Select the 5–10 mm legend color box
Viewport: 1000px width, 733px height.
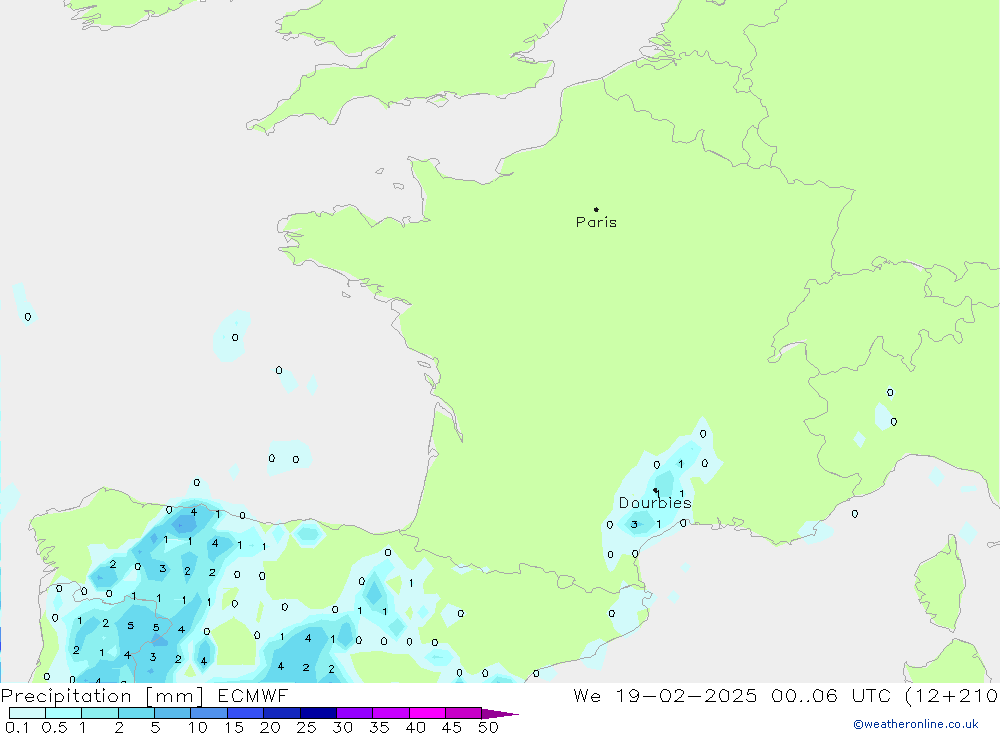coord(173,713)
